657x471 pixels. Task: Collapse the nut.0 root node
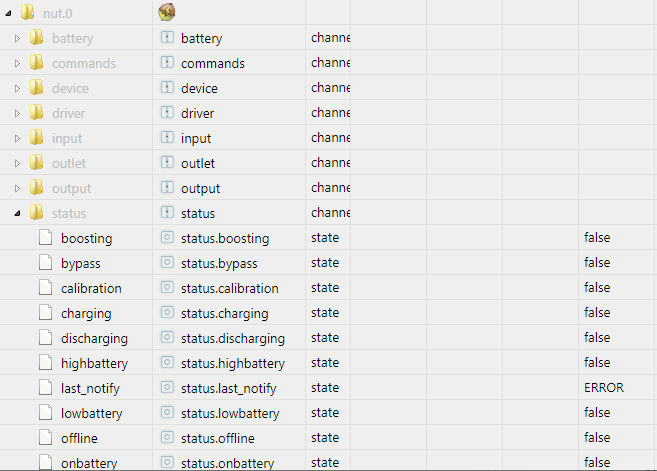tap(8, 13)
